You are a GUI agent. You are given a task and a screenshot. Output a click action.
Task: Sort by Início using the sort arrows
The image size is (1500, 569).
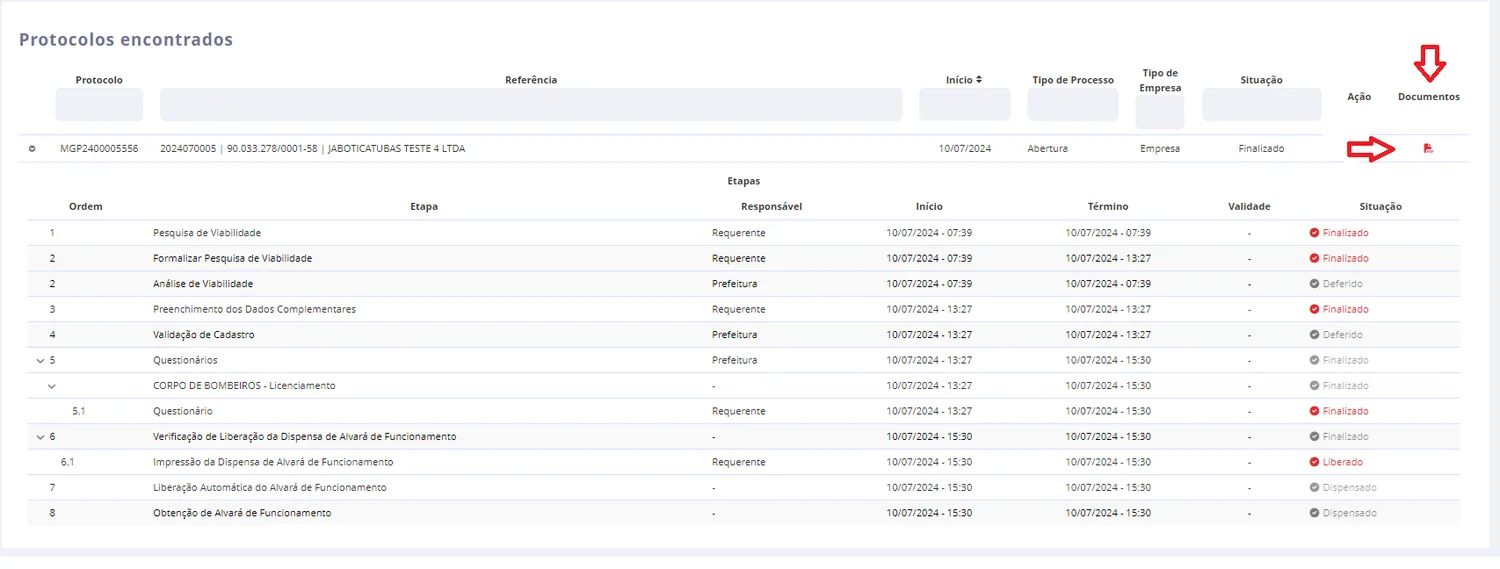979,80
